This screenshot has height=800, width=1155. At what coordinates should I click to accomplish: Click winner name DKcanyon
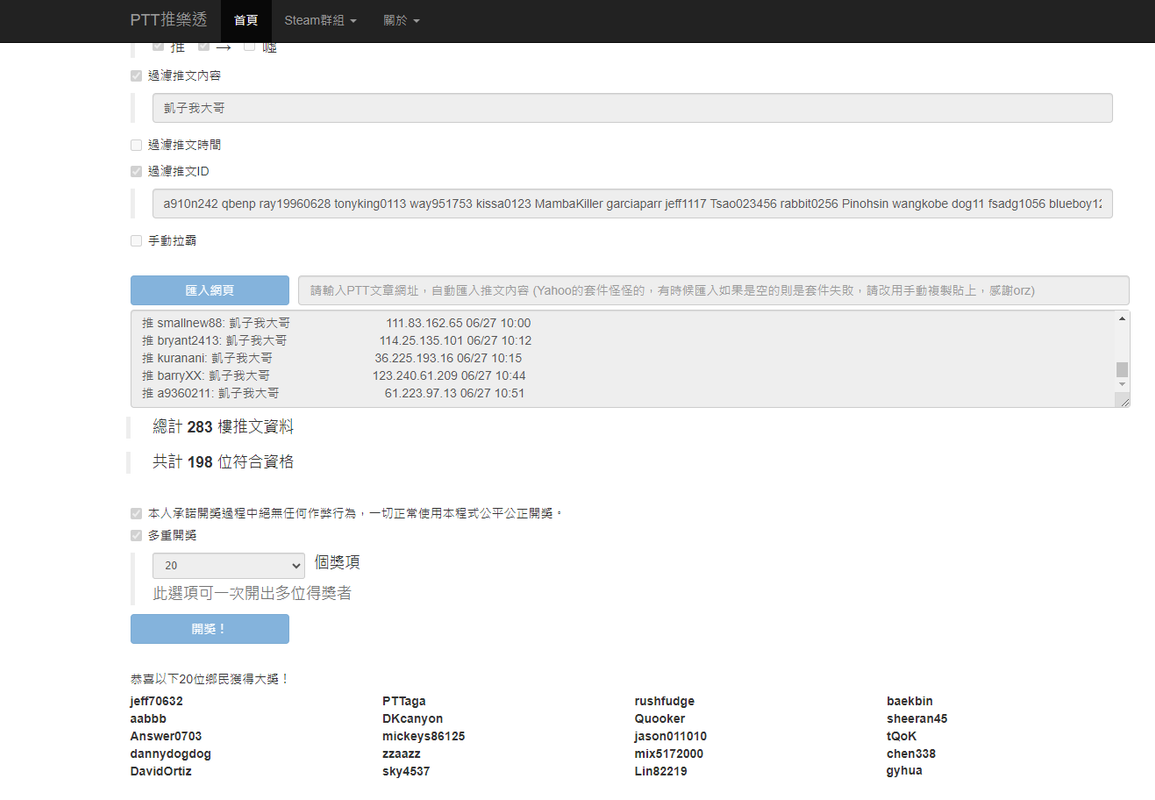(412, 719)
